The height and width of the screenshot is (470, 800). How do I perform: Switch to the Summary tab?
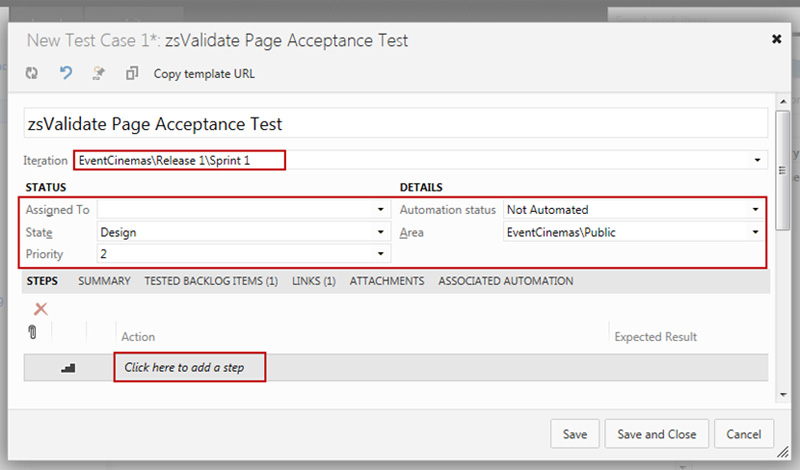tap(104, 282)
